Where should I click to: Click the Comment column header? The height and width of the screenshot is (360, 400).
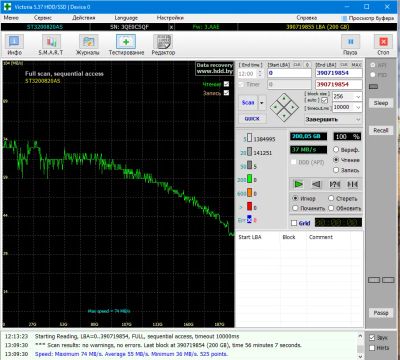point(321,237)
